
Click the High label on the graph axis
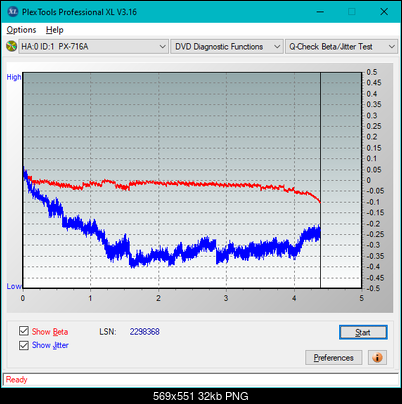[x=14, y=77]
